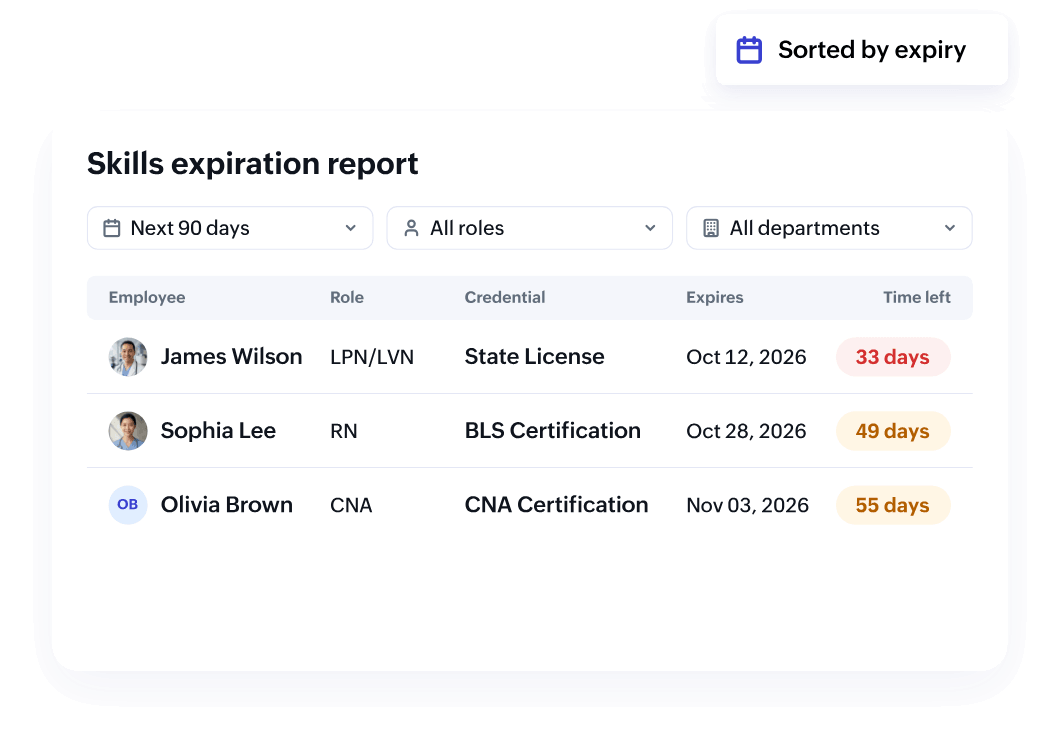Click the person icon in All roles filter
This screenshot has height=742, width=1060.
[411, 228]
